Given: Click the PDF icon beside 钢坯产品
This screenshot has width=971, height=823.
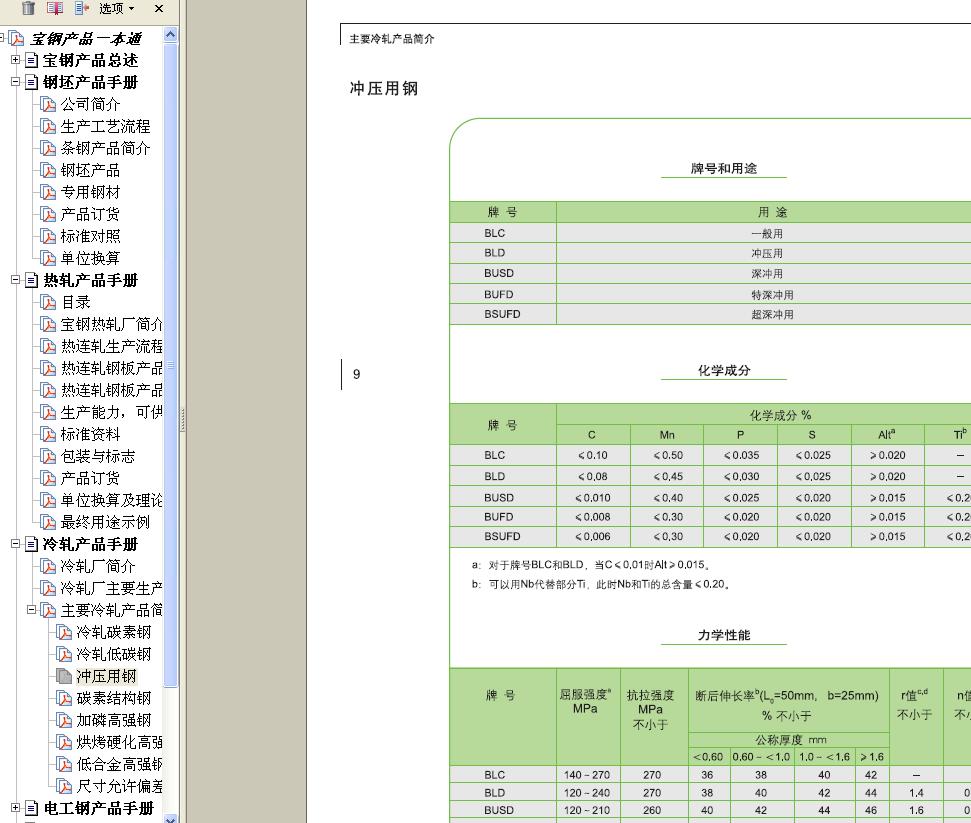Looking at the screenshot, I should tap(48, 170).
